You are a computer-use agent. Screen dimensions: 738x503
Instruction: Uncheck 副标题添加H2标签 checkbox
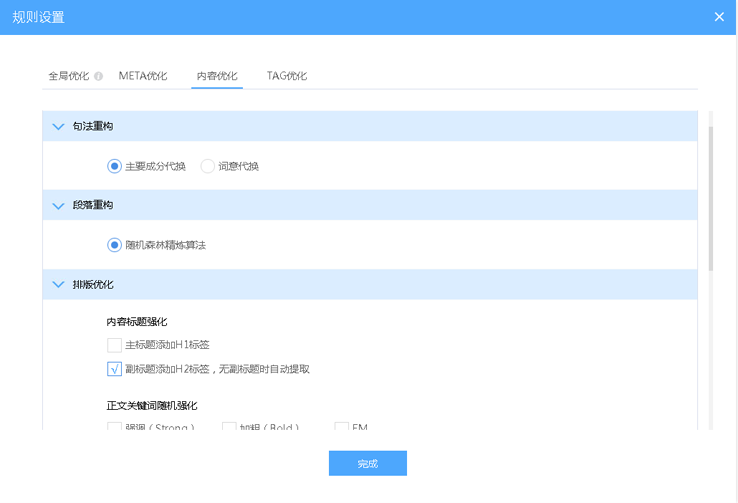tap(114, 369)
